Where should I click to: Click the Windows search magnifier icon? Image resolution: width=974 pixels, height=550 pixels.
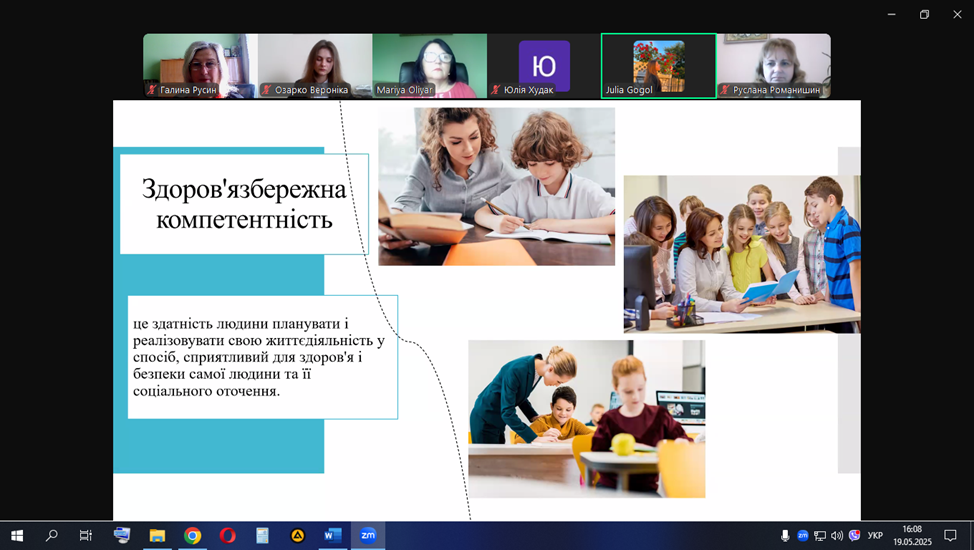(52, 536)
